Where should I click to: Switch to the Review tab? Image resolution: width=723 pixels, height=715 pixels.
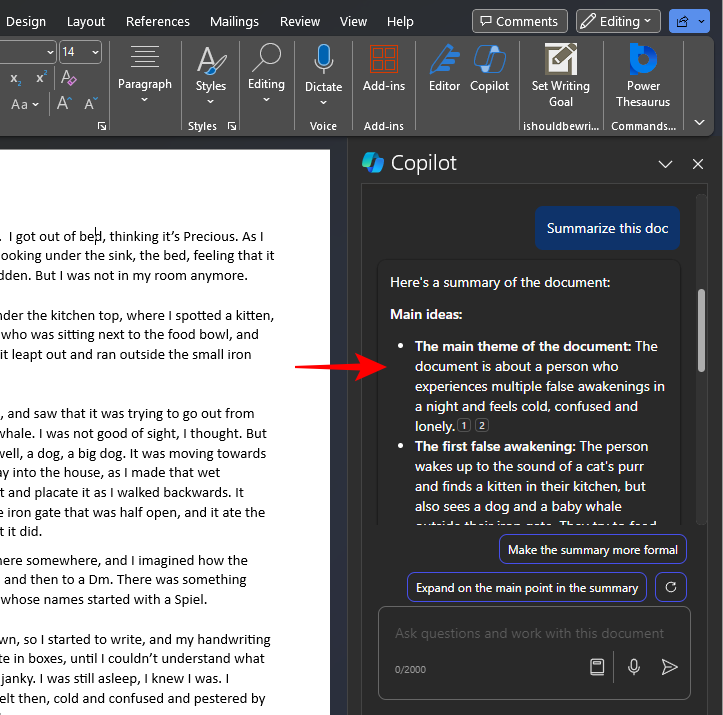pyautogui.click(x=300, y=22)
